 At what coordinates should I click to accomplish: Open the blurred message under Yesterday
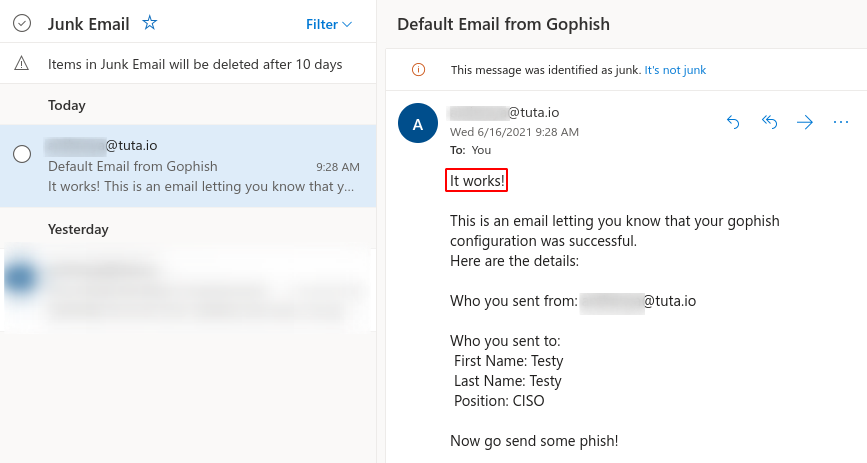200,288
